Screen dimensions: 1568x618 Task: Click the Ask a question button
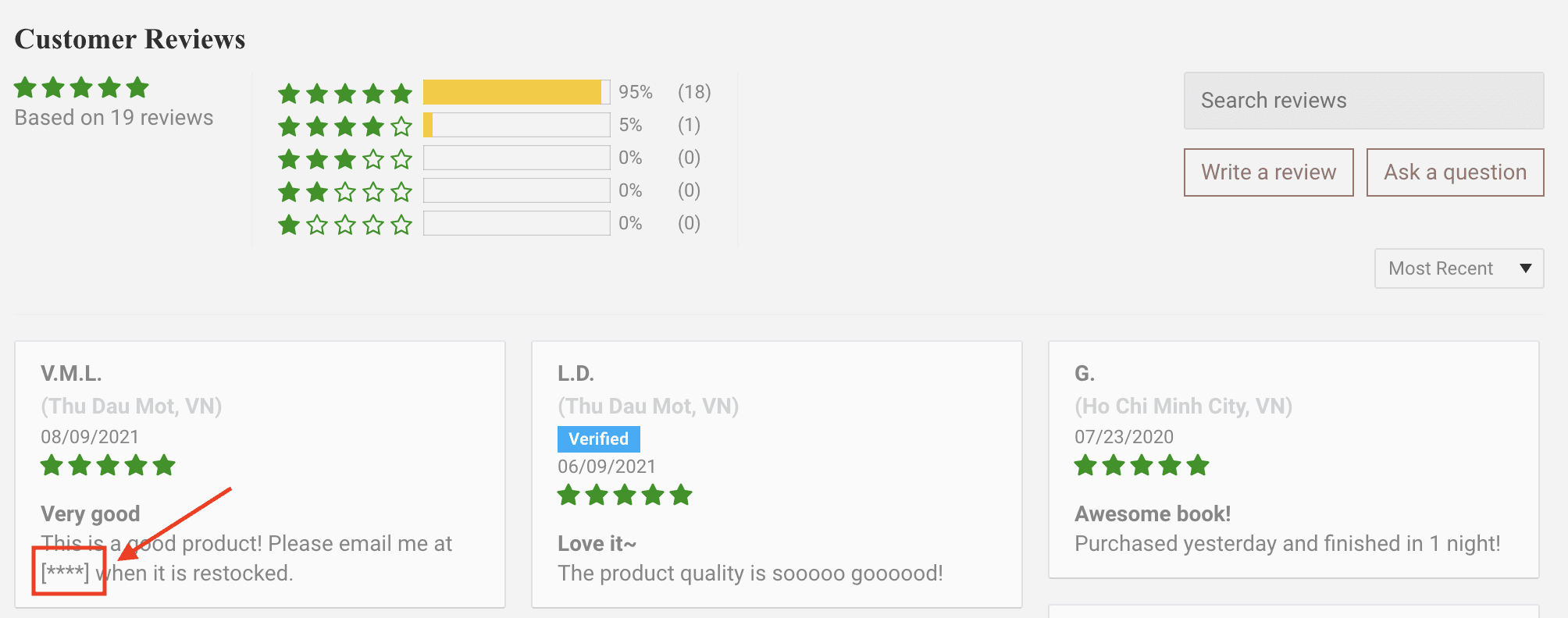tap(1455, 172)
